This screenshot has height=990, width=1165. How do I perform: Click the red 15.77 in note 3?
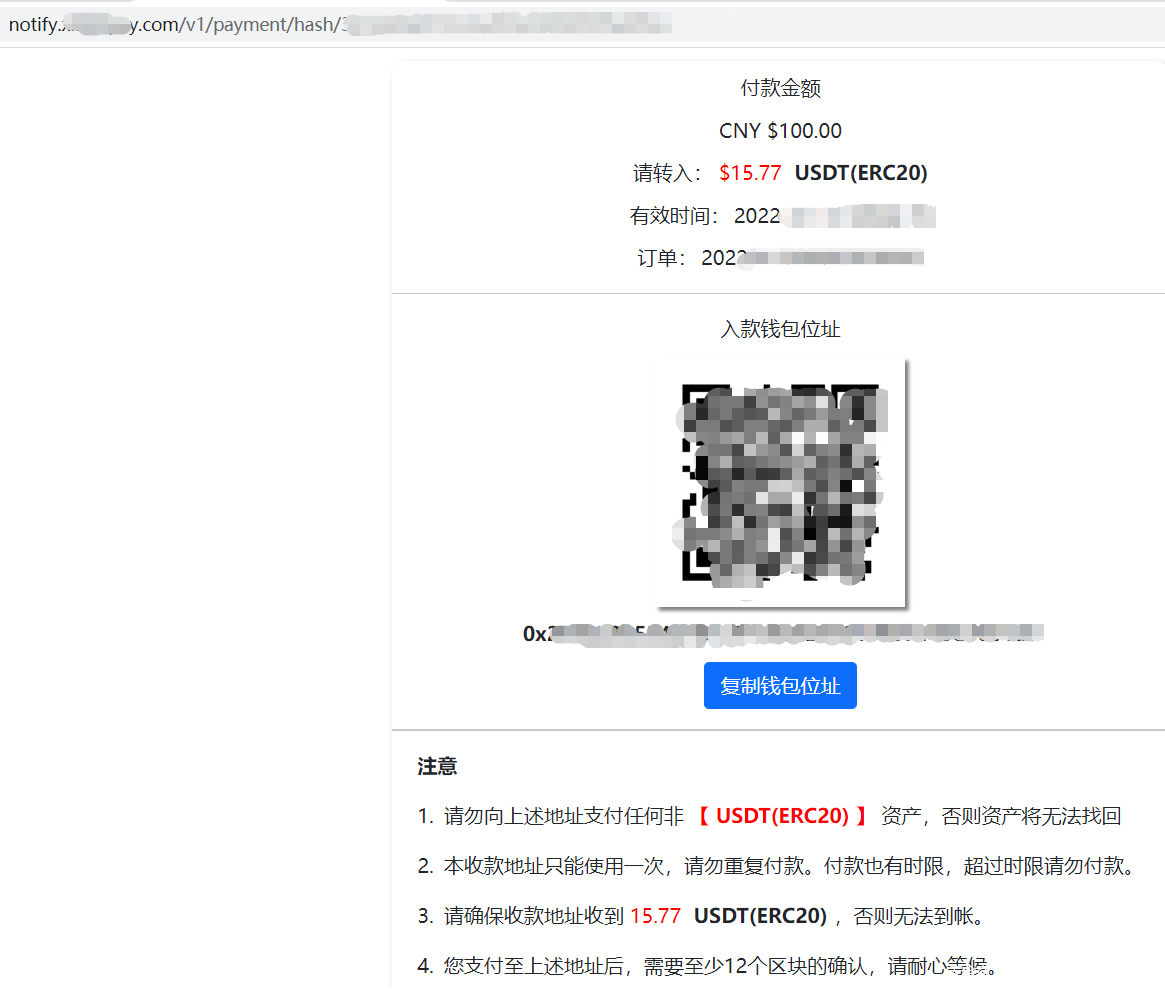(x=655, y=916)
